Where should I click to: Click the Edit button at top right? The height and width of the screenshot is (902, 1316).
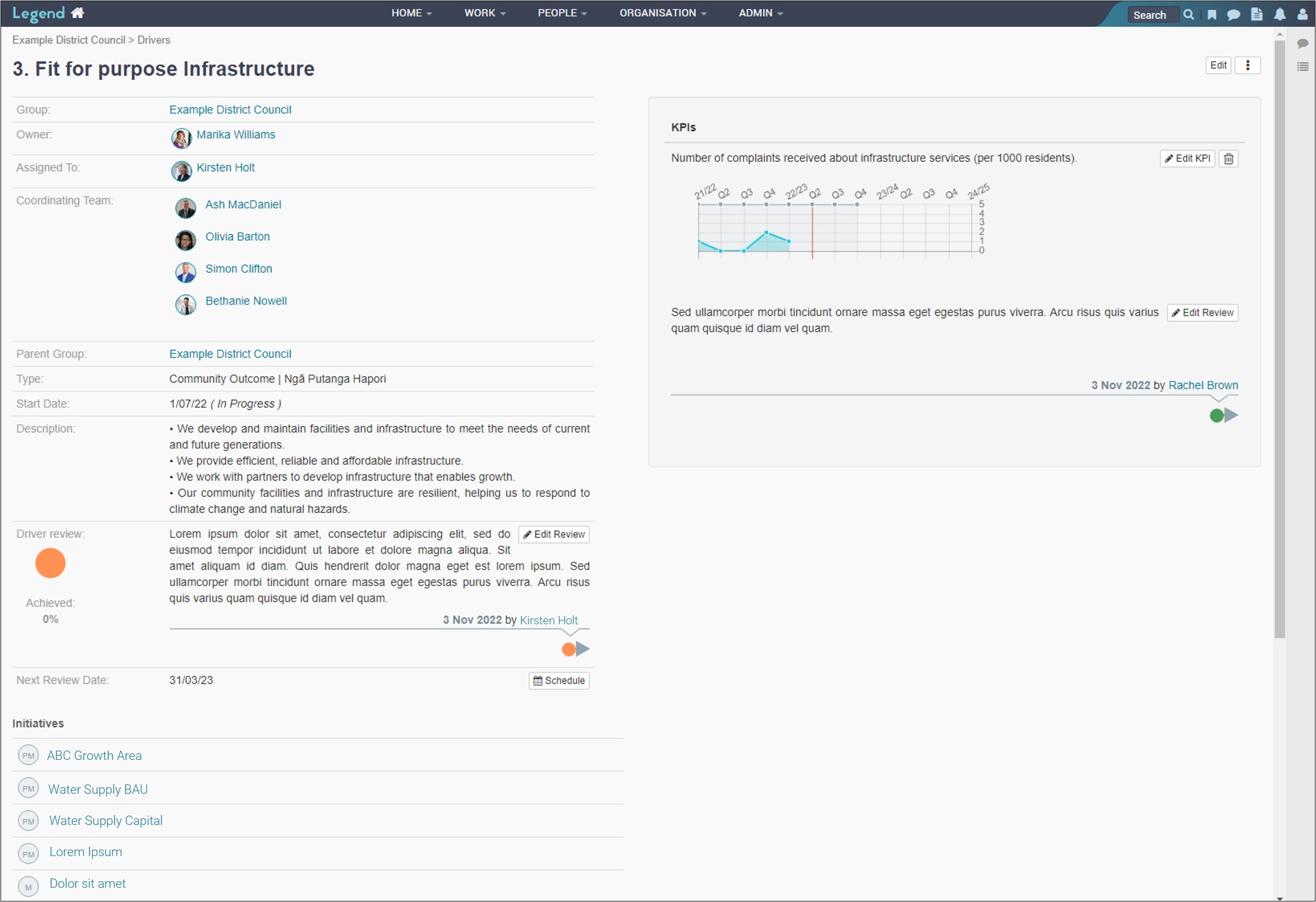coord(1218,65)
